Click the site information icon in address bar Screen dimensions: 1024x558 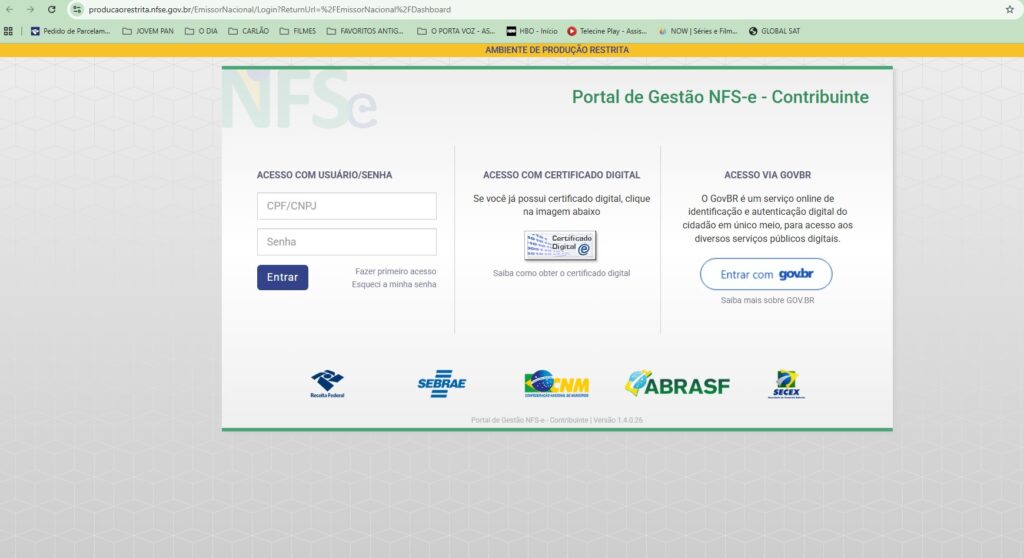point(77,9)
